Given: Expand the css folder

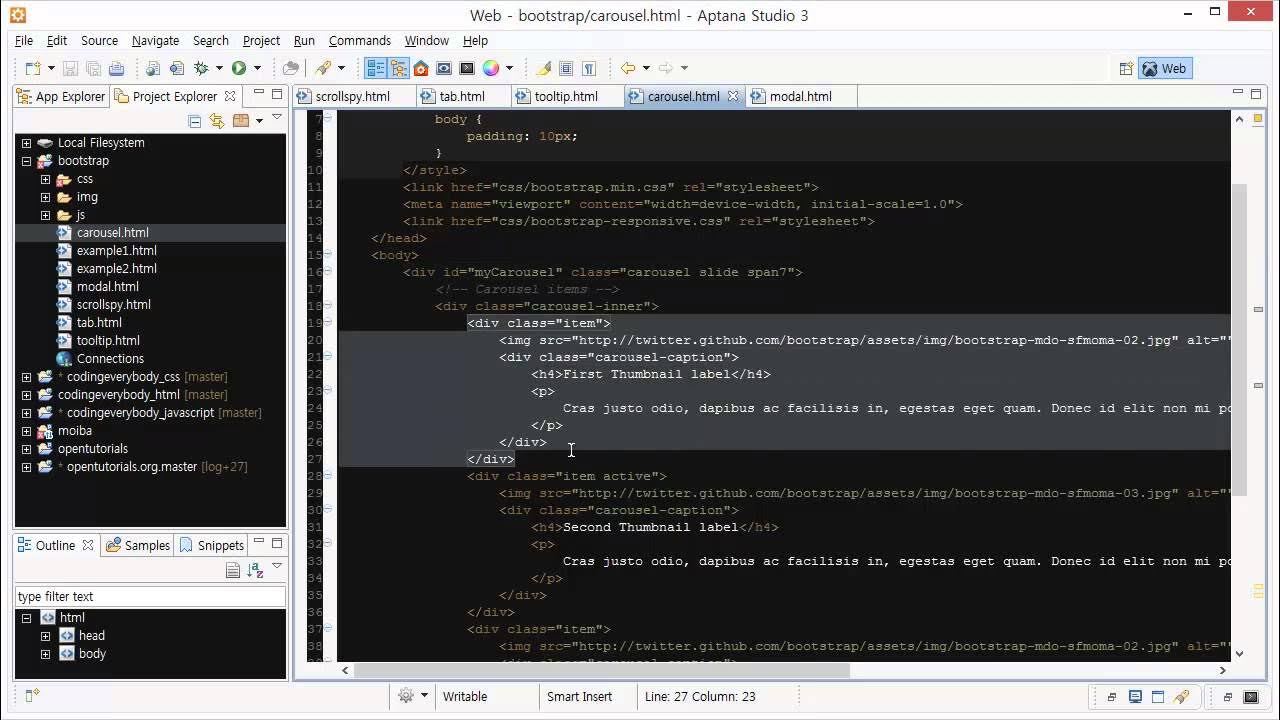Looking at the screenshot, I should (x=45, y=179).
